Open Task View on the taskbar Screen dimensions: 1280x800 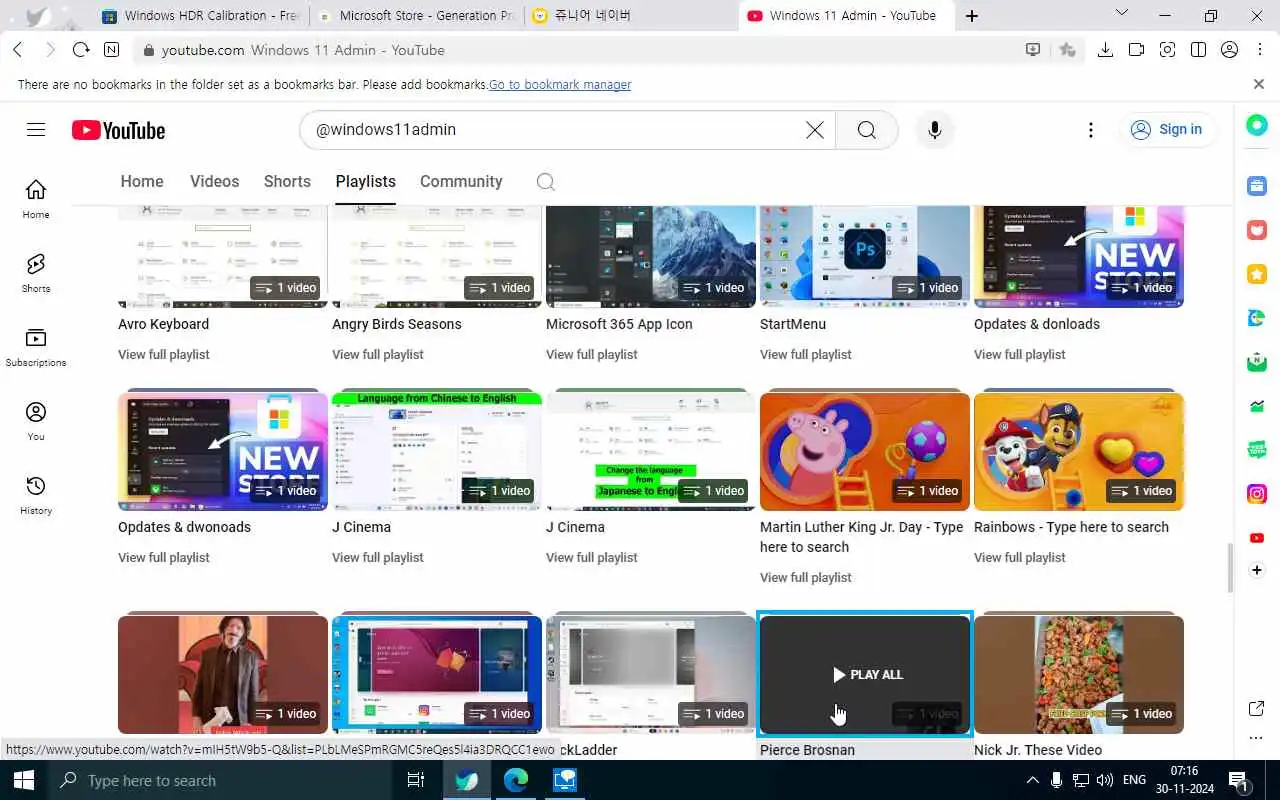click(416, 780)
